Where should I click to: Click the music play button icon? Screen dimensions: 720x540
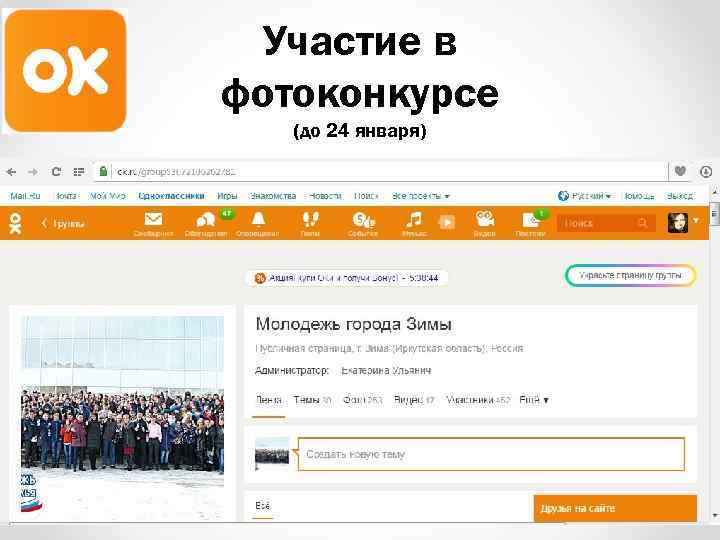(447, 222)
